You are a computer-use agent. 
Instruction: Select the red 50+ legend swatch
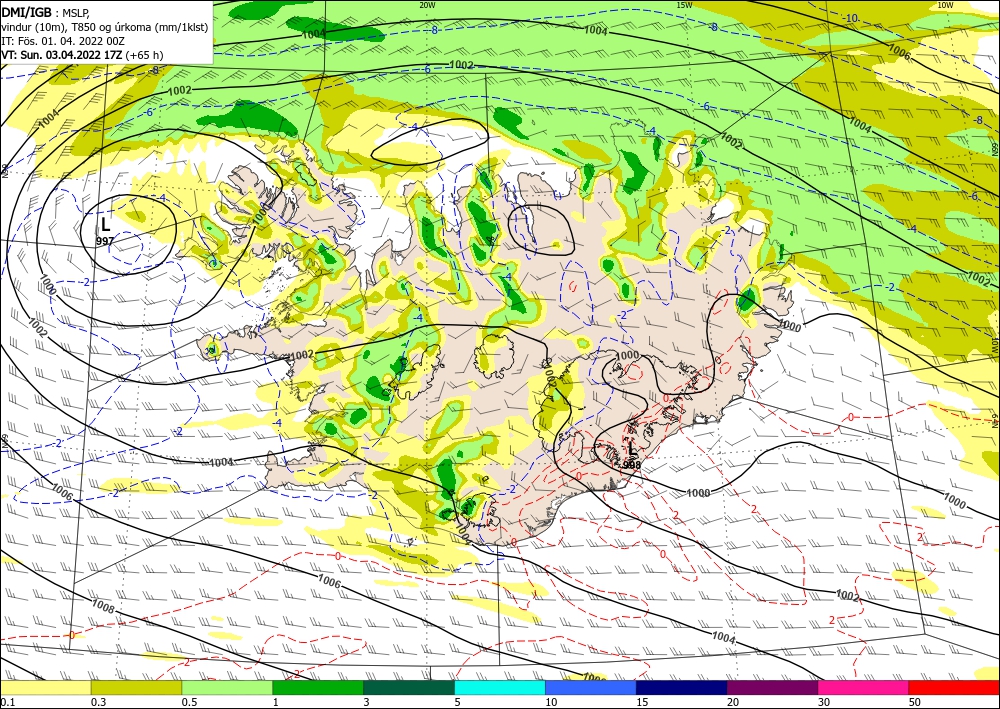tap(954, 687)
